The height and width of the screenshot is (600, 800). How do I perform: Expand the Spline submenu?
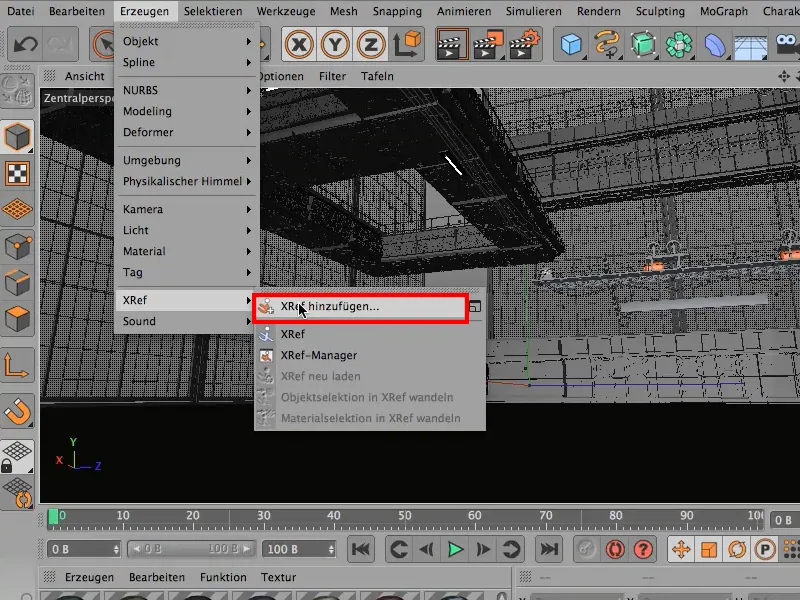[x=187, y=62]
